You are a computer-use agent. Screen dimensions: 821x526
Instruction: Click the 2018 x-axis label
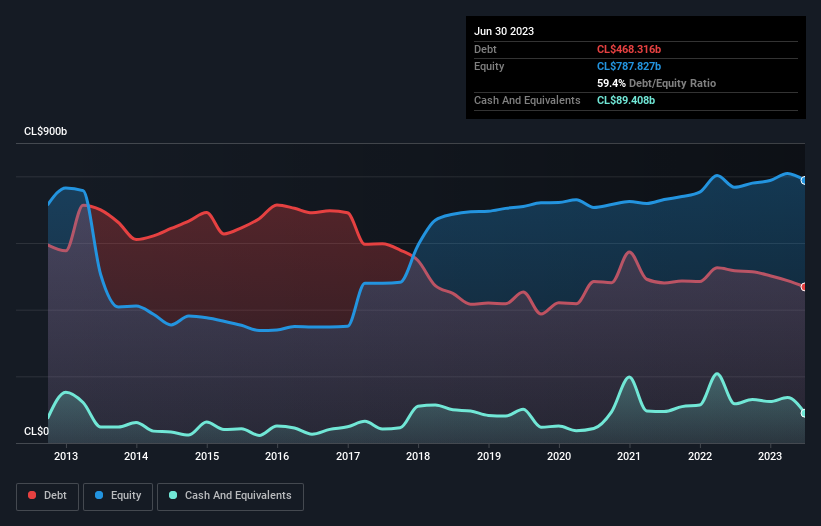[418, 456]
